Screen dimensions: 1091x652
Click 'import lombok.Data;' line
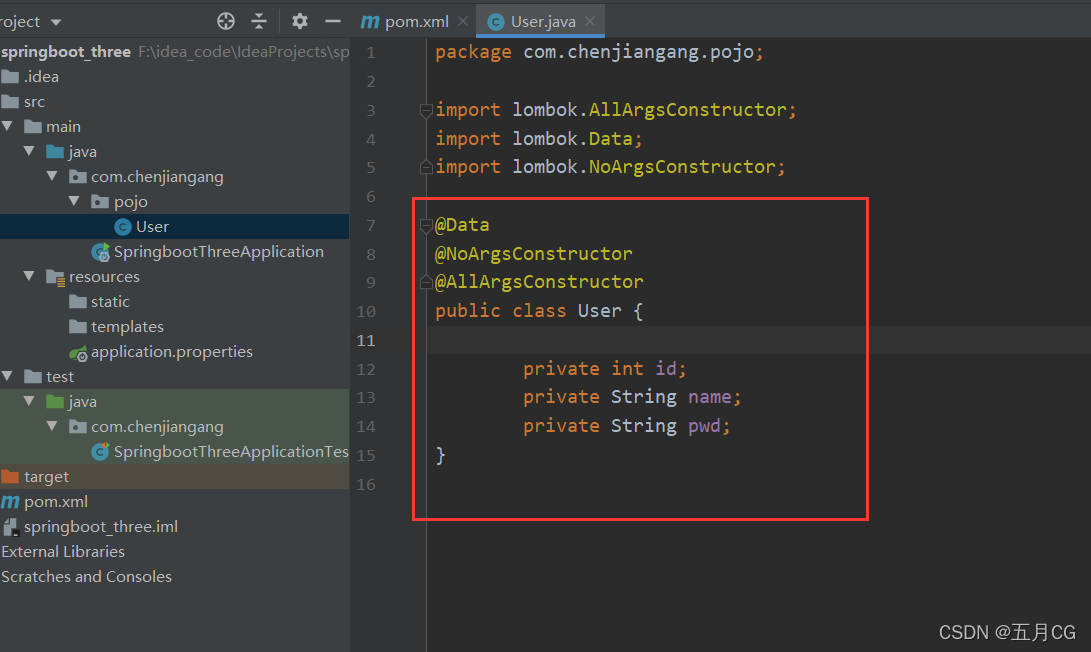pos(539,139)
